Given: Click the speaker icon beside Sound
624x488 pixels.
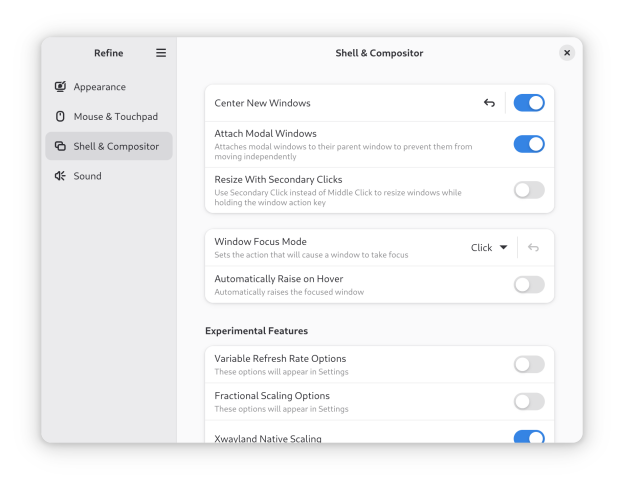Looking at the screenshot, I should [x=60, y=176].
